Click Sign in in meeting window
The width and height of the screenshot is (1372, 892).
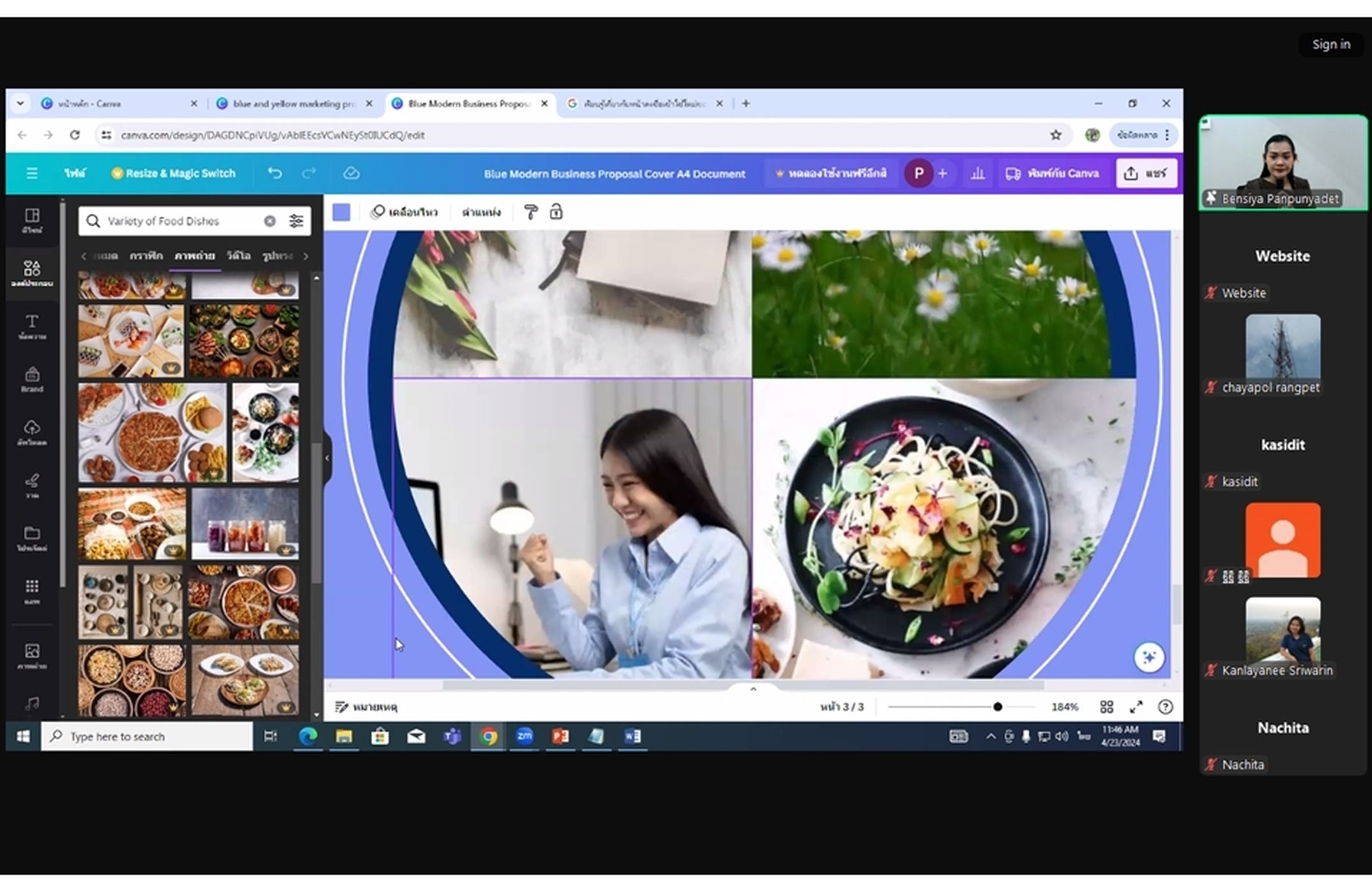[1331, 44]
